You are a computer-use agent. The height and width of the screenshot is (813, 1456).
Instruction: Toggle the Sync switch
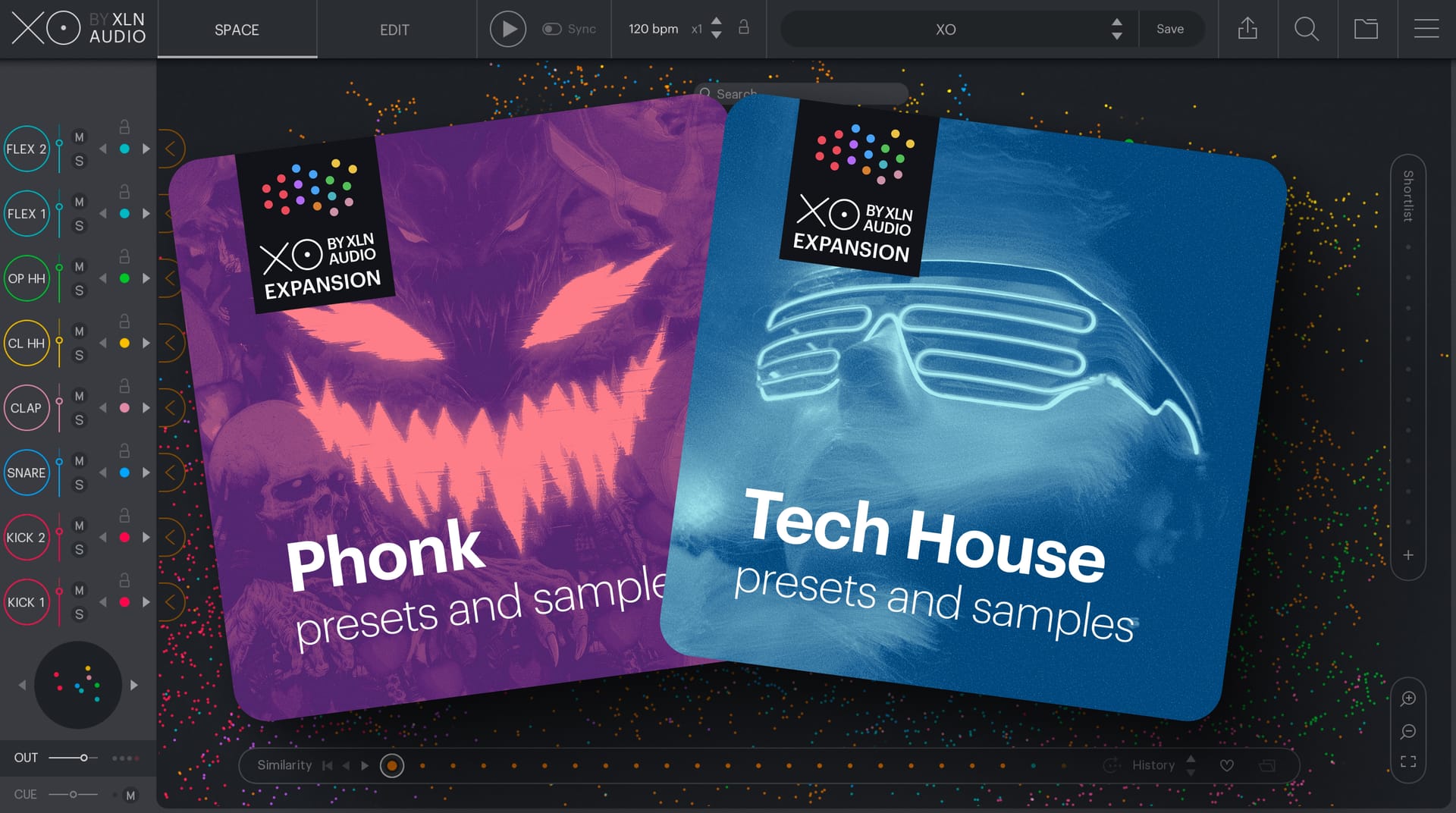click(x=551, y=29)
